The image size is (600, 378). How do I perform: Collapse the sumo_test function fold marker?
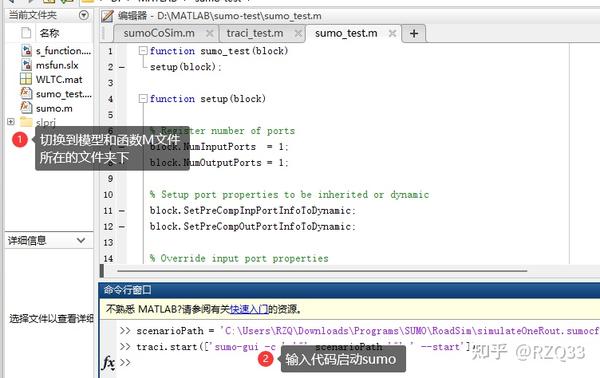coord(143,51)
